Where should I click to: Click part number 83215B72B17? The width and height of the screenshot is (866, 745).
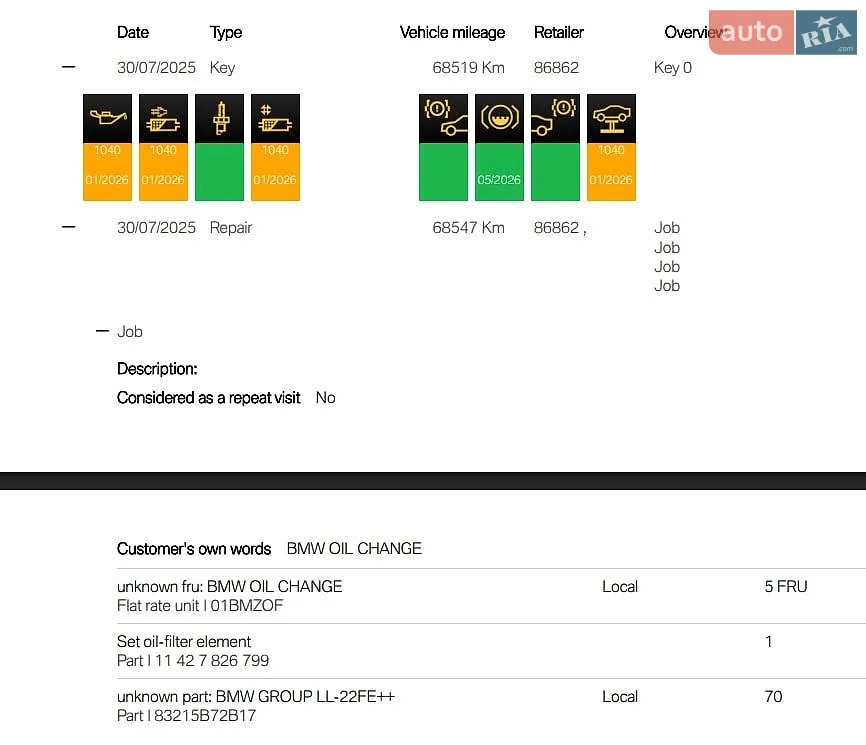[205, 716]
